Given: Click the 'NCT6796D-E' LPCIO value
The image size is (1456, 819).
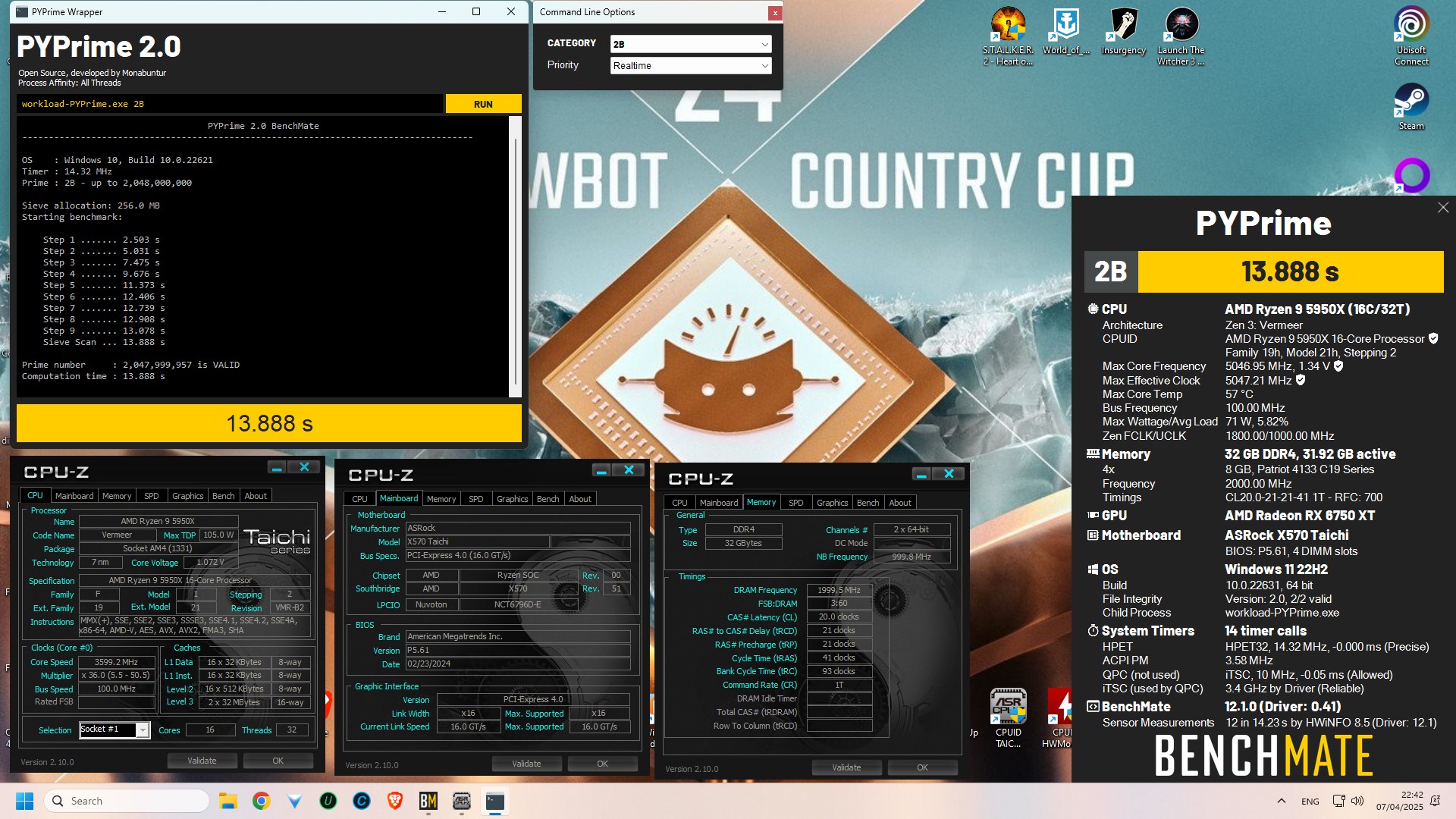Looking at the screenshot, I should click(518, 604).
